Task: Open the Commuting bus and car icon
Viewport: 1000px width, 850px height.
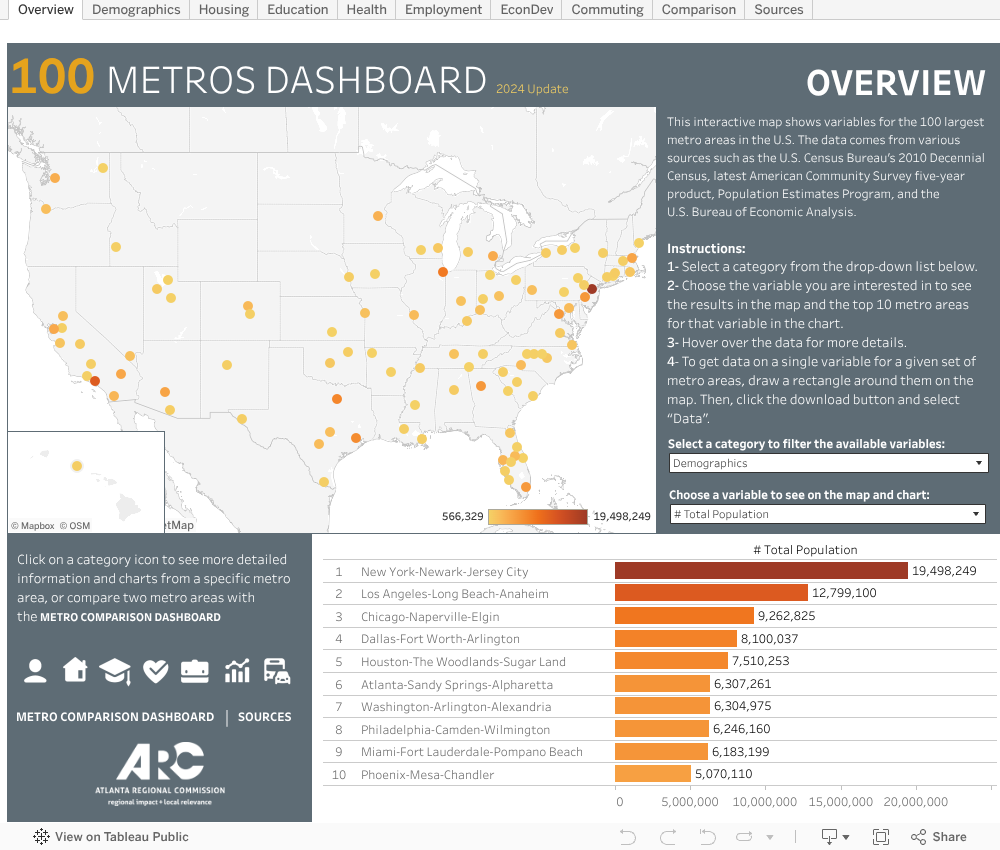Action: (x=277, y=671)
